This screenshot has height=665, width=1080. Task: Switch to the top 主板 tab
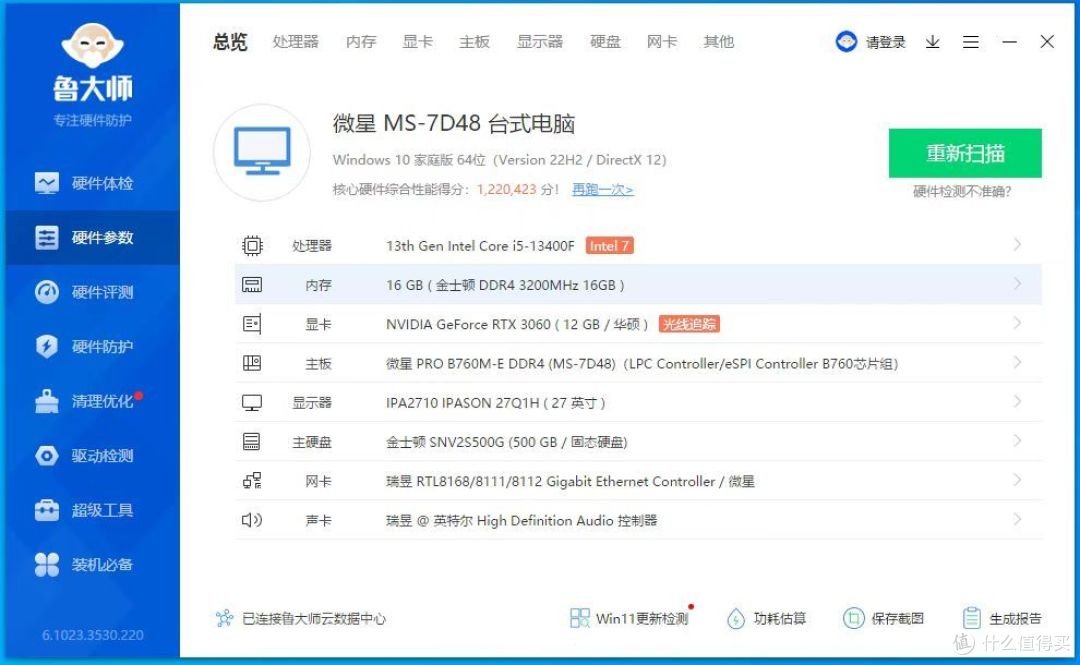[475, 42]
